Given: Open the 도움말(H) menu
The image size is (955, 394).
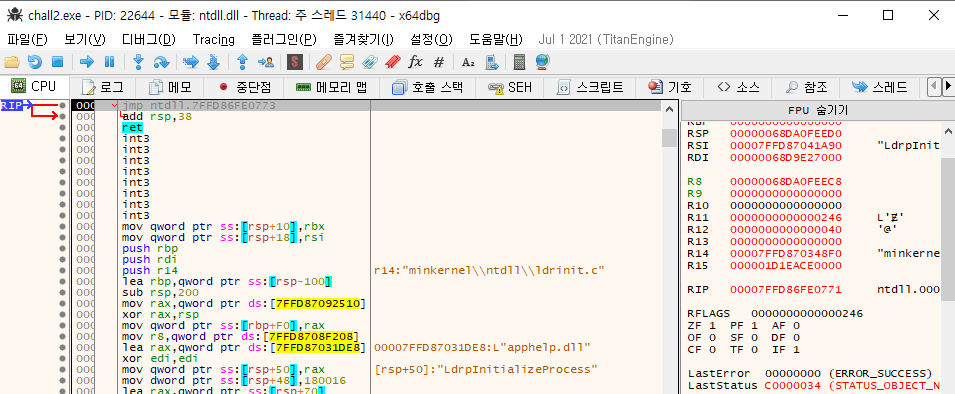Looking at the screenshot, I should (495, 40).
